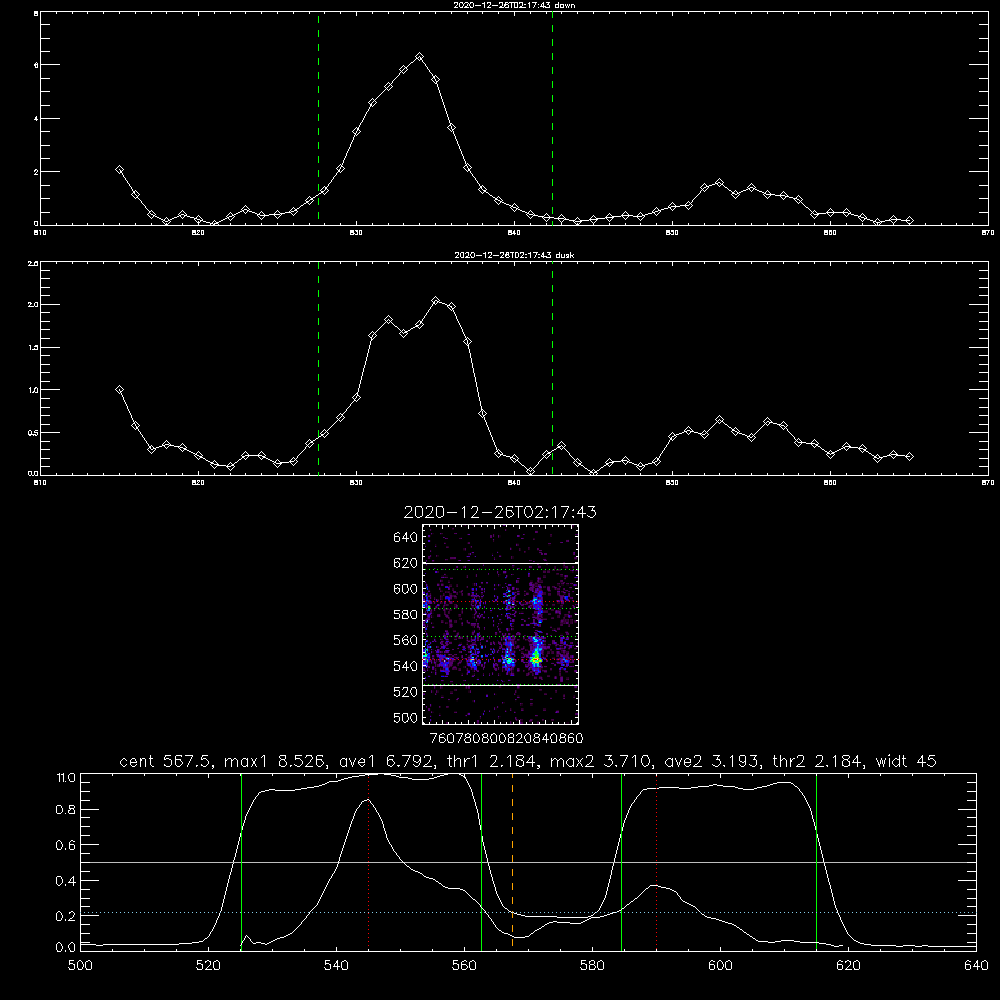
Task: Click the highest diamond marker in the dusk plot
Action: pos(436,300)
